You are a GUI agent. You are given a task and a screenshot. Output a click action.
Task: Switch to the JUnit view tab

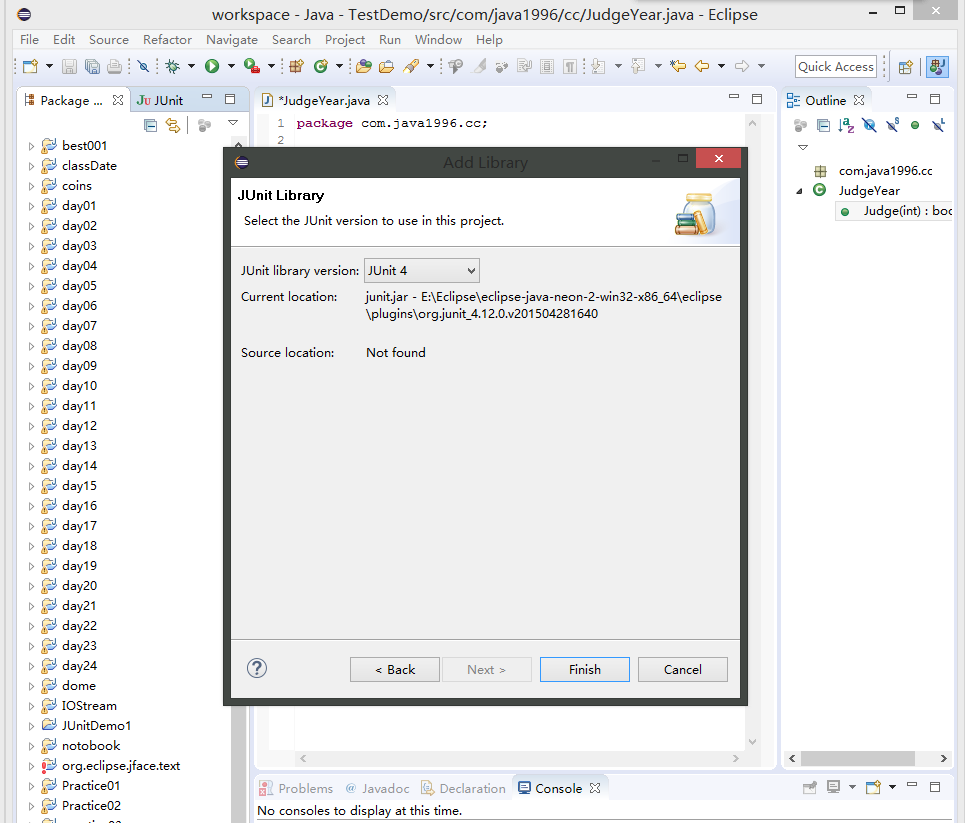coord(160,100)
